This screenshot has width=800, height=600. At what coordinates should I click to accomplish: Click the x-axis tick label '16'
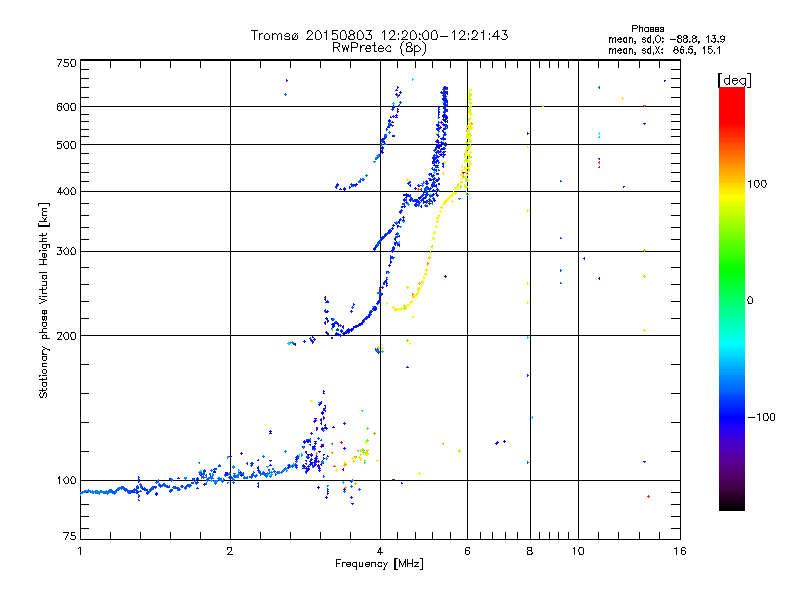(x=680, y=551)
